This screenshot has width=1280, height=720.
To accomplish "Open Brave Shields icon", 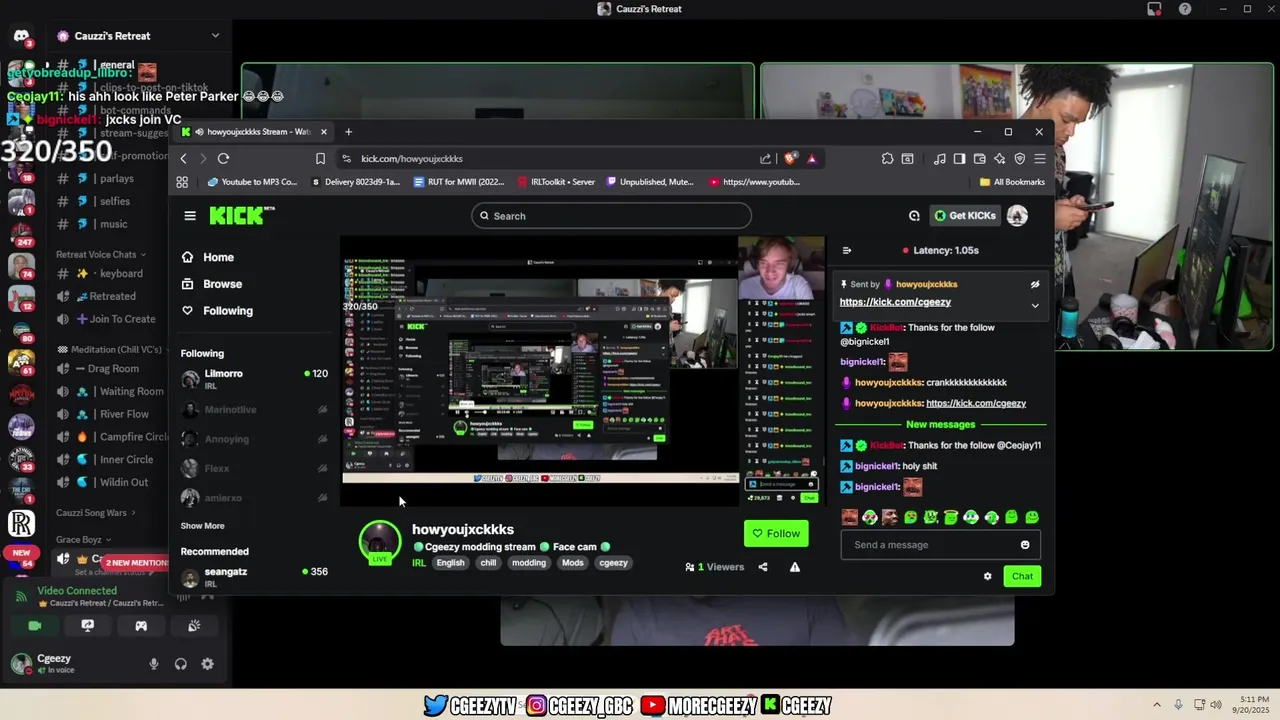I will point(790,159).
